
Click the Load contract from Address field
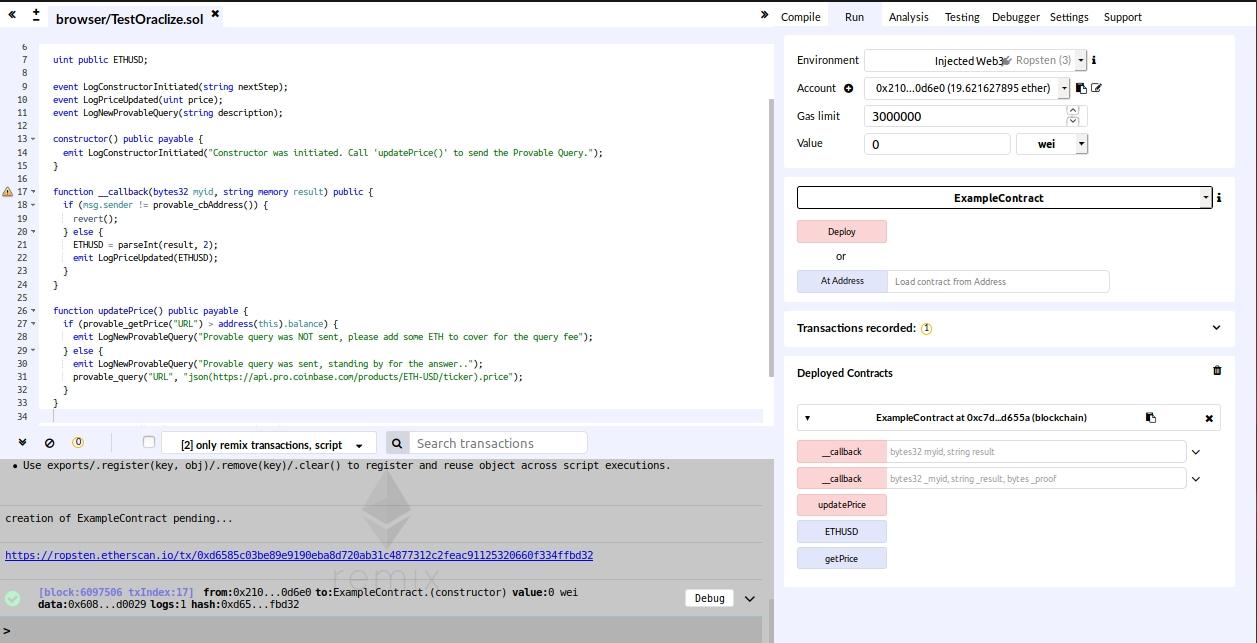[998, 281]
